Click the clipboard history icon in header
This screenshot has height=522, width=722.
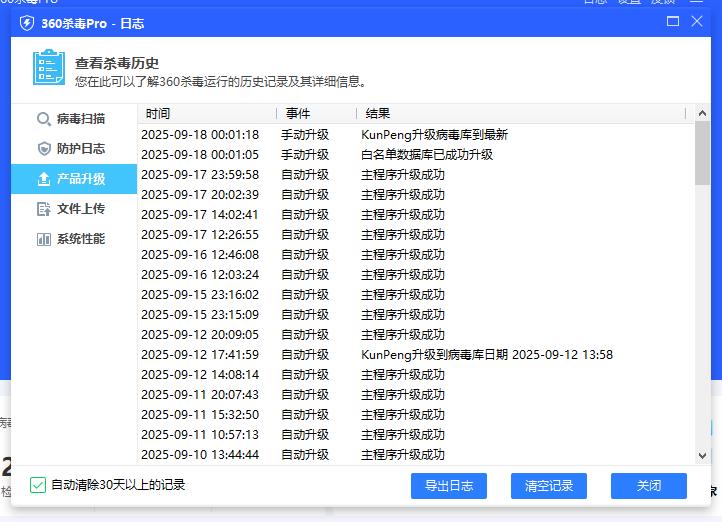coord(49,67)
